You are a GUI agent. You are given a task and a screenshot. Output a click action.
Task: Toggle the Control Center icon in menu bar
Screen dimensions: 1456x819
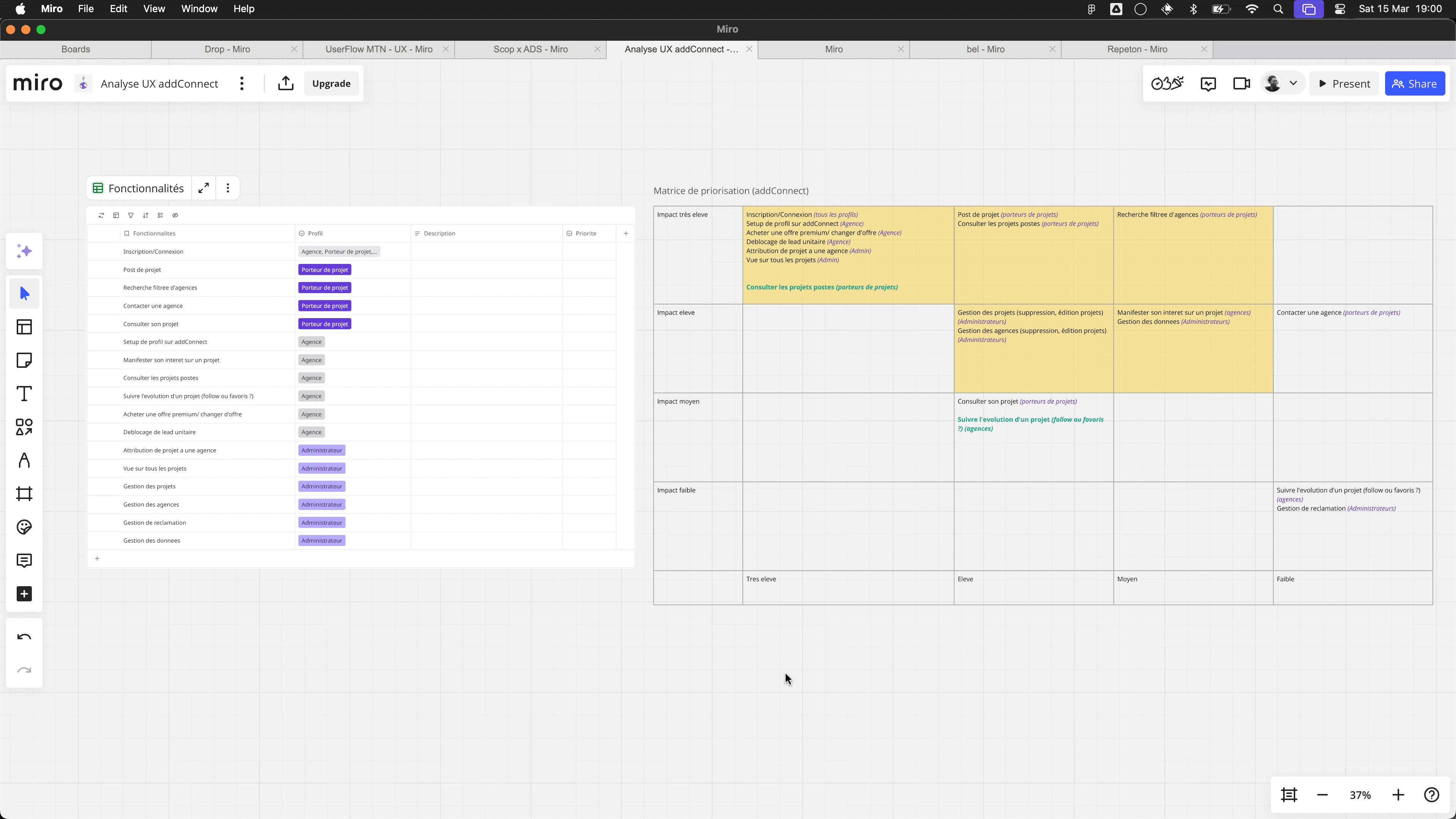[1340, 9]
